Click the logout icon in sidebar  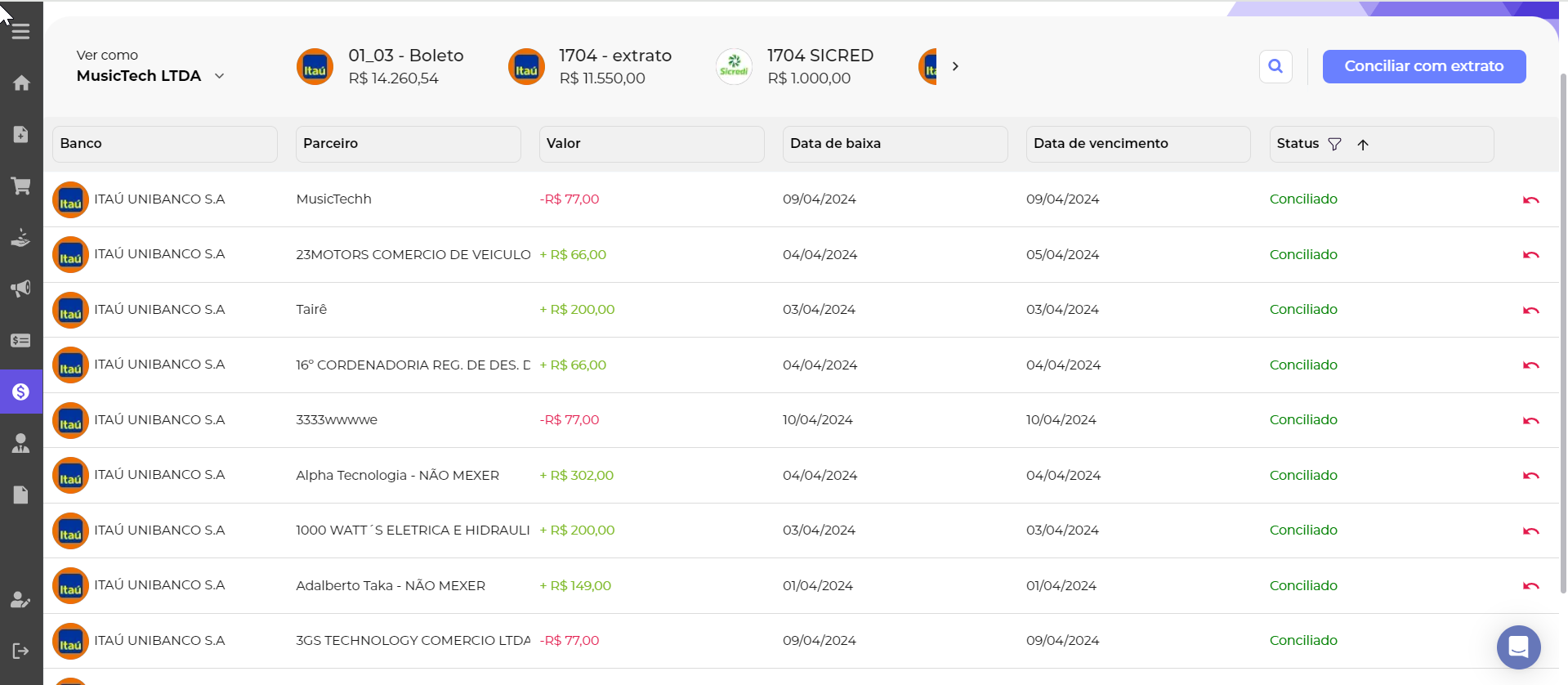(x=21, y=651)
